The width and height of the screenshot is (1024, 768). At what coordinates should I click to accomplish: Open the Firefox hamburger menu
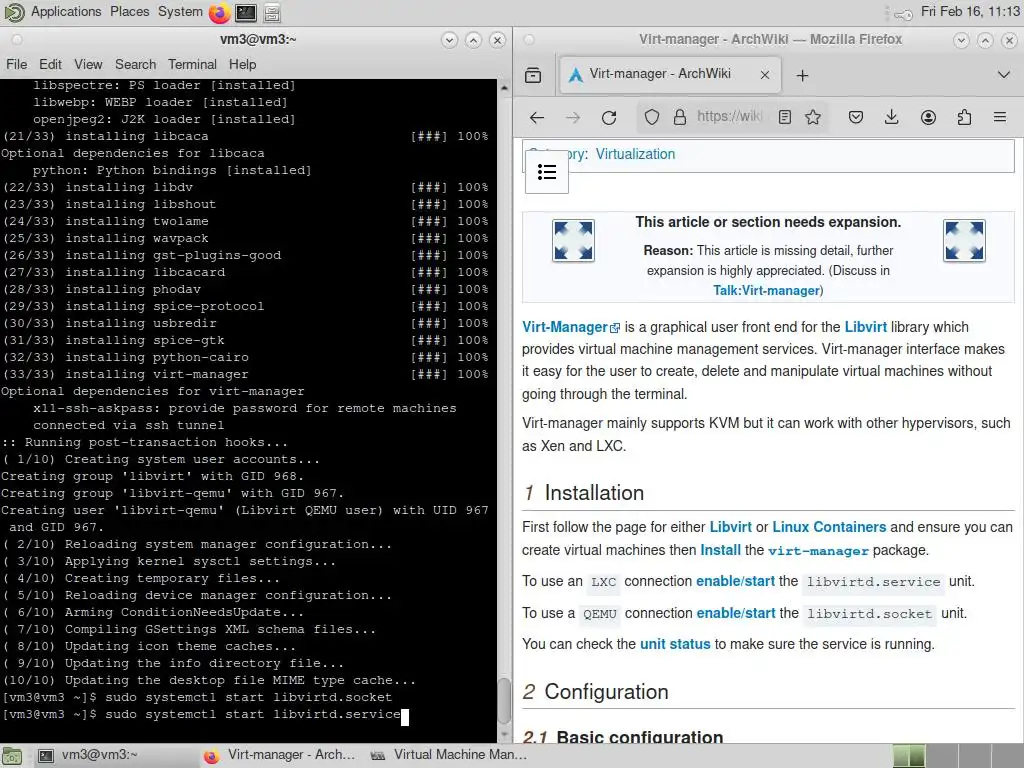(1000, 118)
